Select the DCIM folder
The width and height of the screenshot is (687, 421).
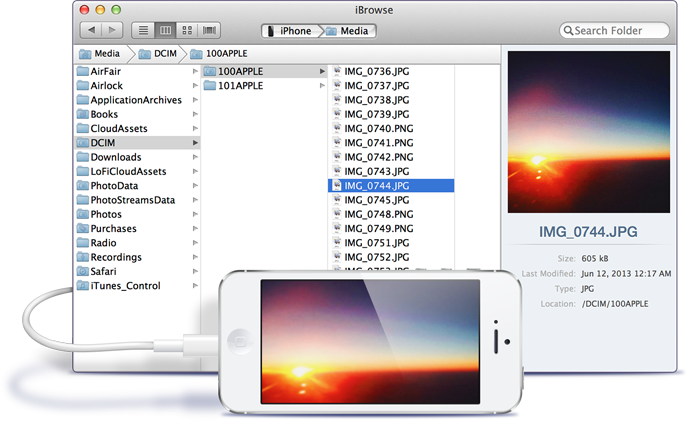(x=137, y=143)
